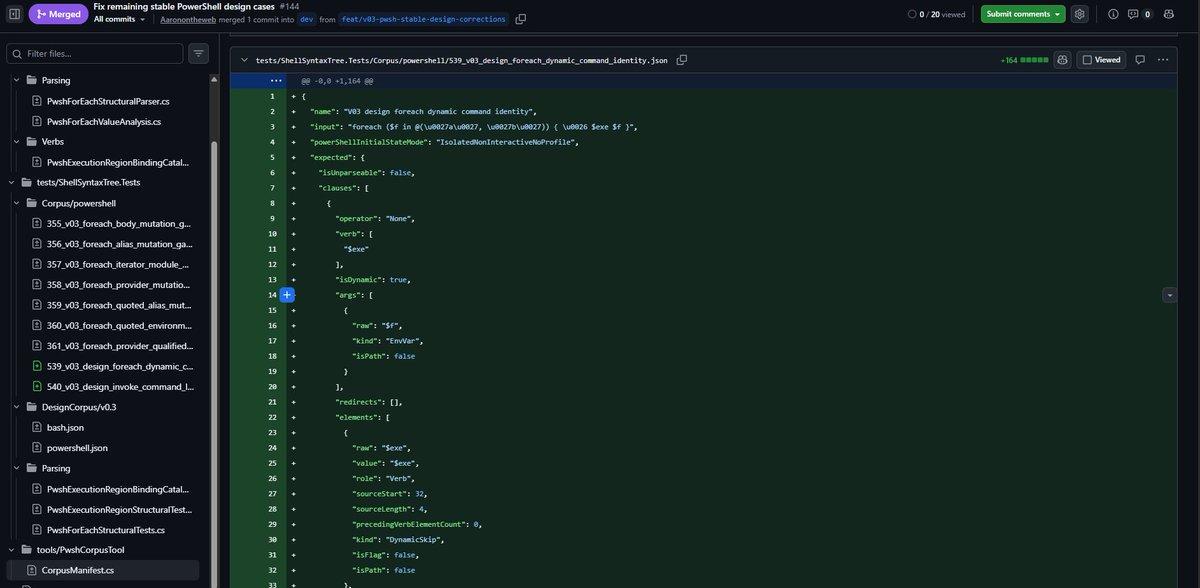The image size is (1200, 588).
Task: Open the 539_v03_design_foreach_dynamic_command_identity.json file header link
Action: coord(461,60)
